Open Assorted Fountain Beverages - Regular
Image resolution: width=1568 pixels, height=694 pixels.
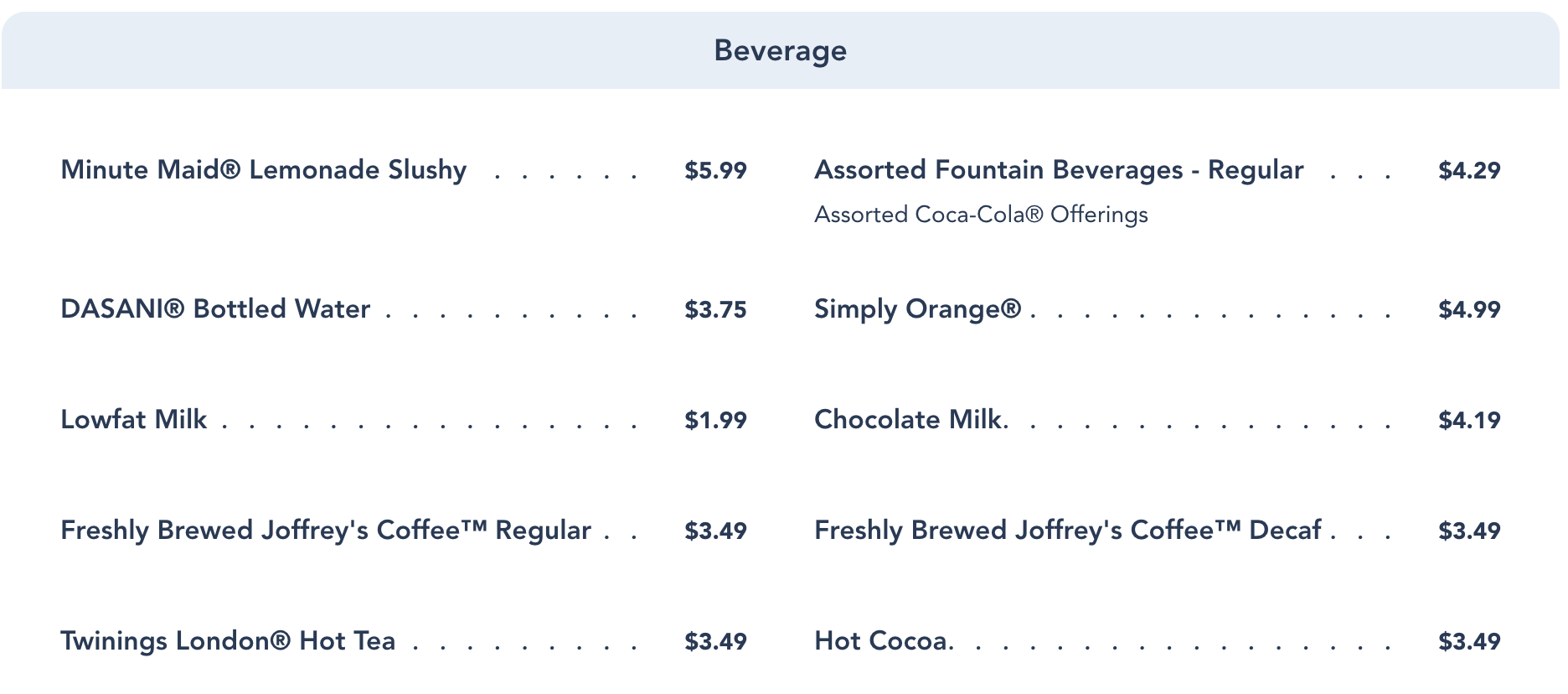point(1059,170)
